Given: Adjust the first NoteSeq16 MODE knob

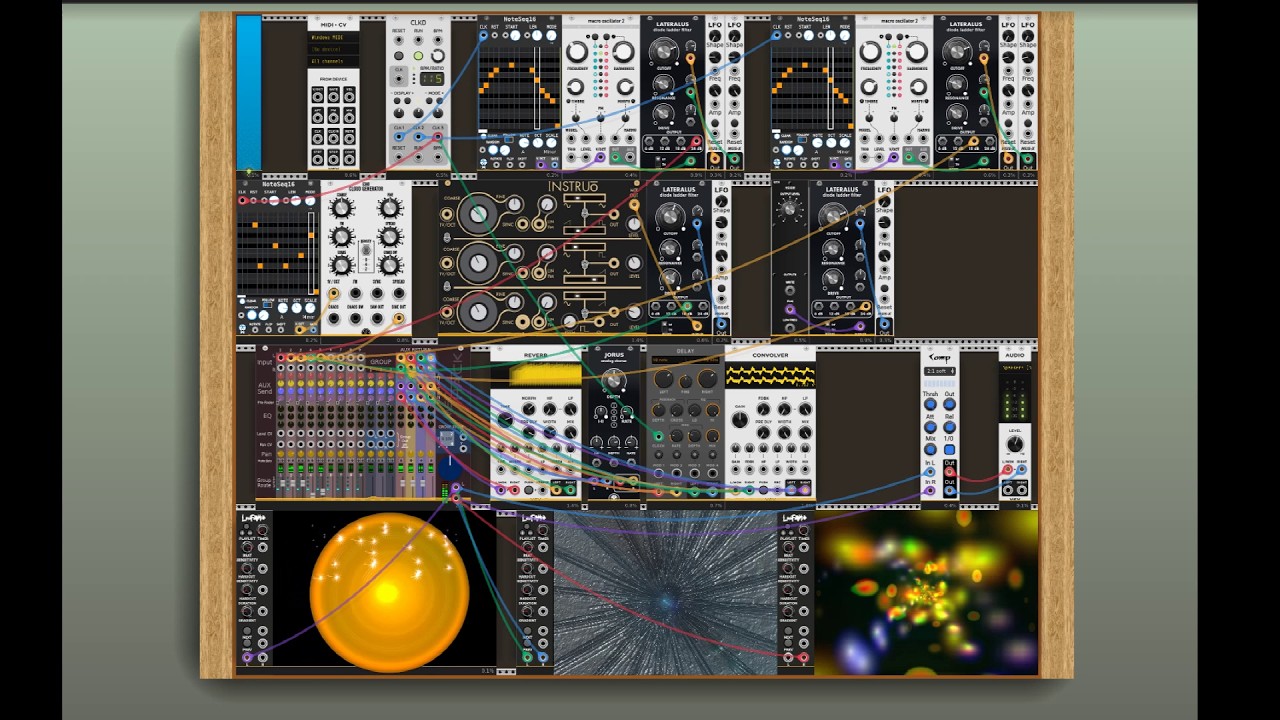Looking at the screenshot, I should 551,35.
